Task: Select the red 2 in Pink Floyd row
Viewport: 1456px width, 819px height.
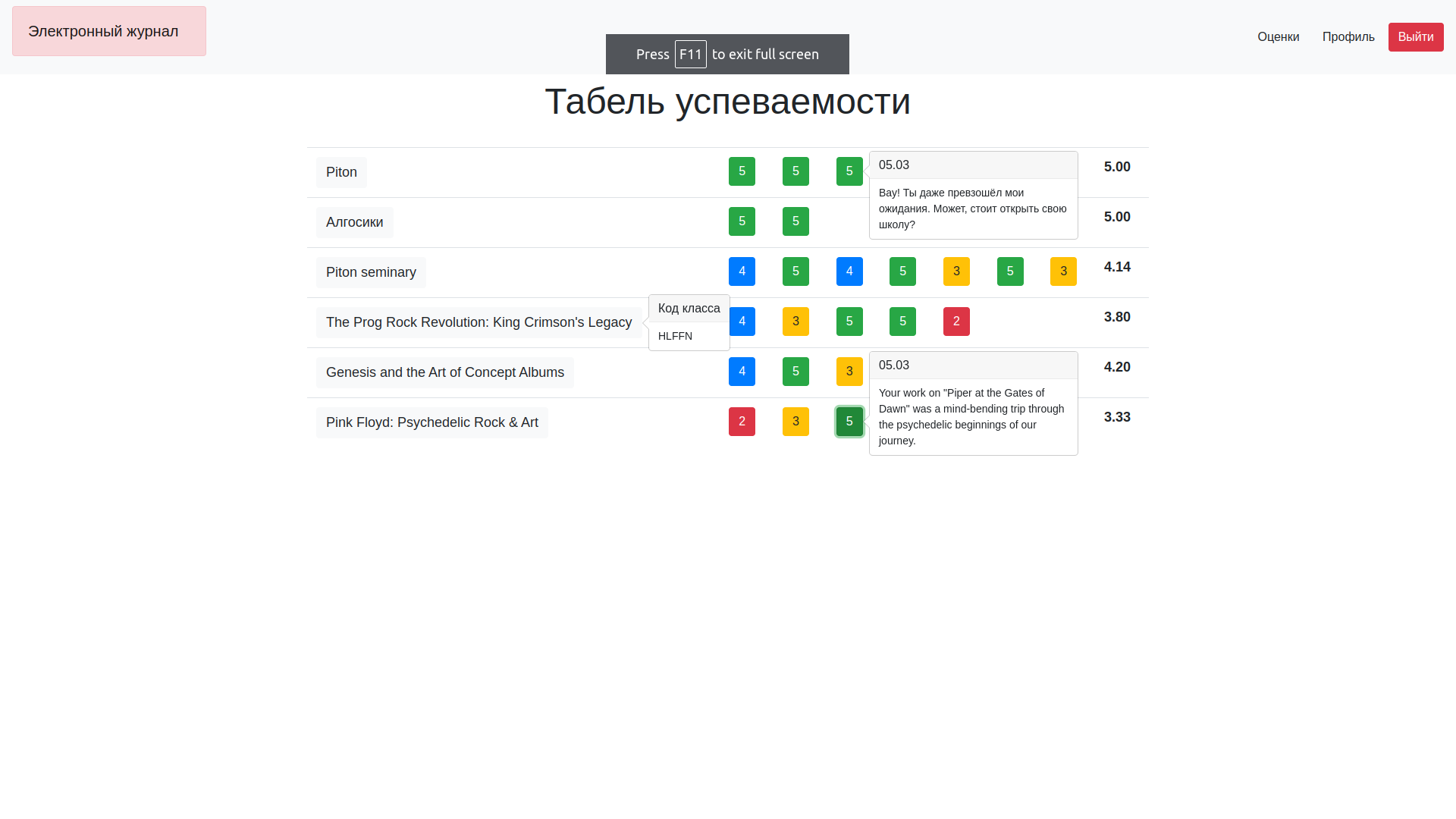Action: pyautogui.click(x=742, y=421)
